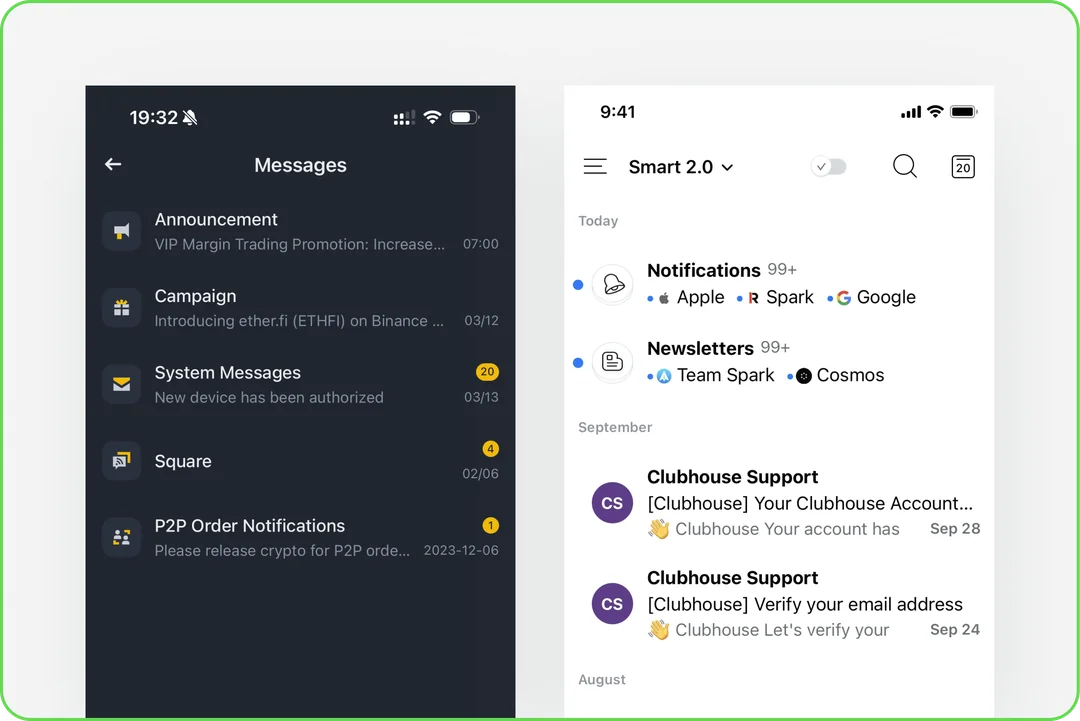The height and width of the screenshot is (721, 1080).
Task: Open the Square messages row title
Action: 183,461
